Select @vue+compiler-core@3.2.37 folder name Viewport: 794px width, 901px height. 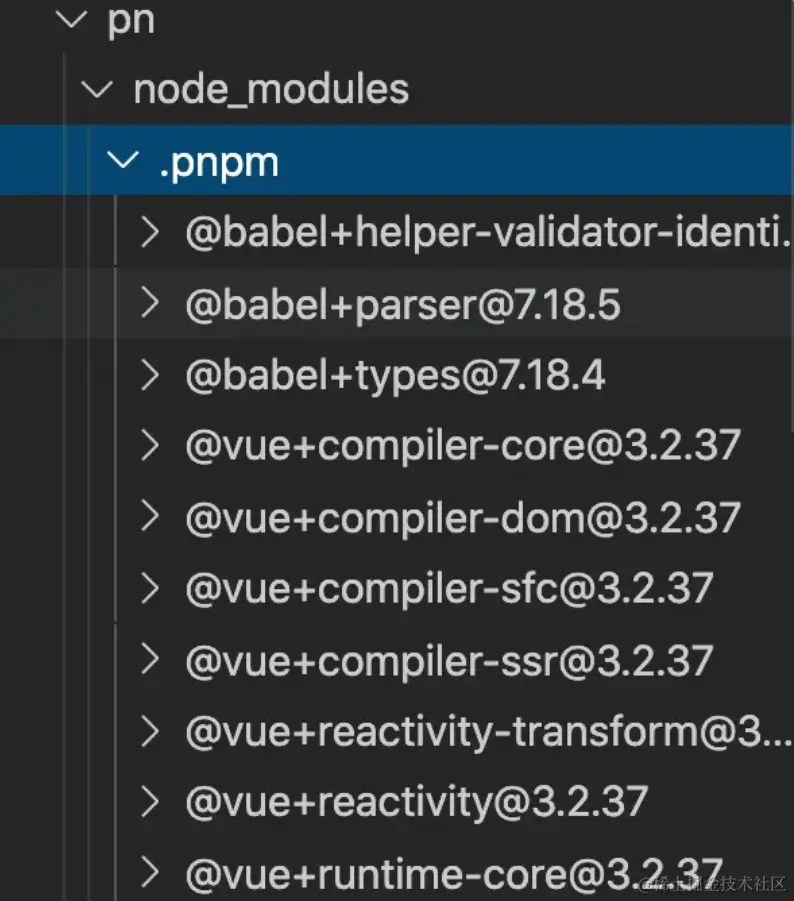click(x=463, y=446)
